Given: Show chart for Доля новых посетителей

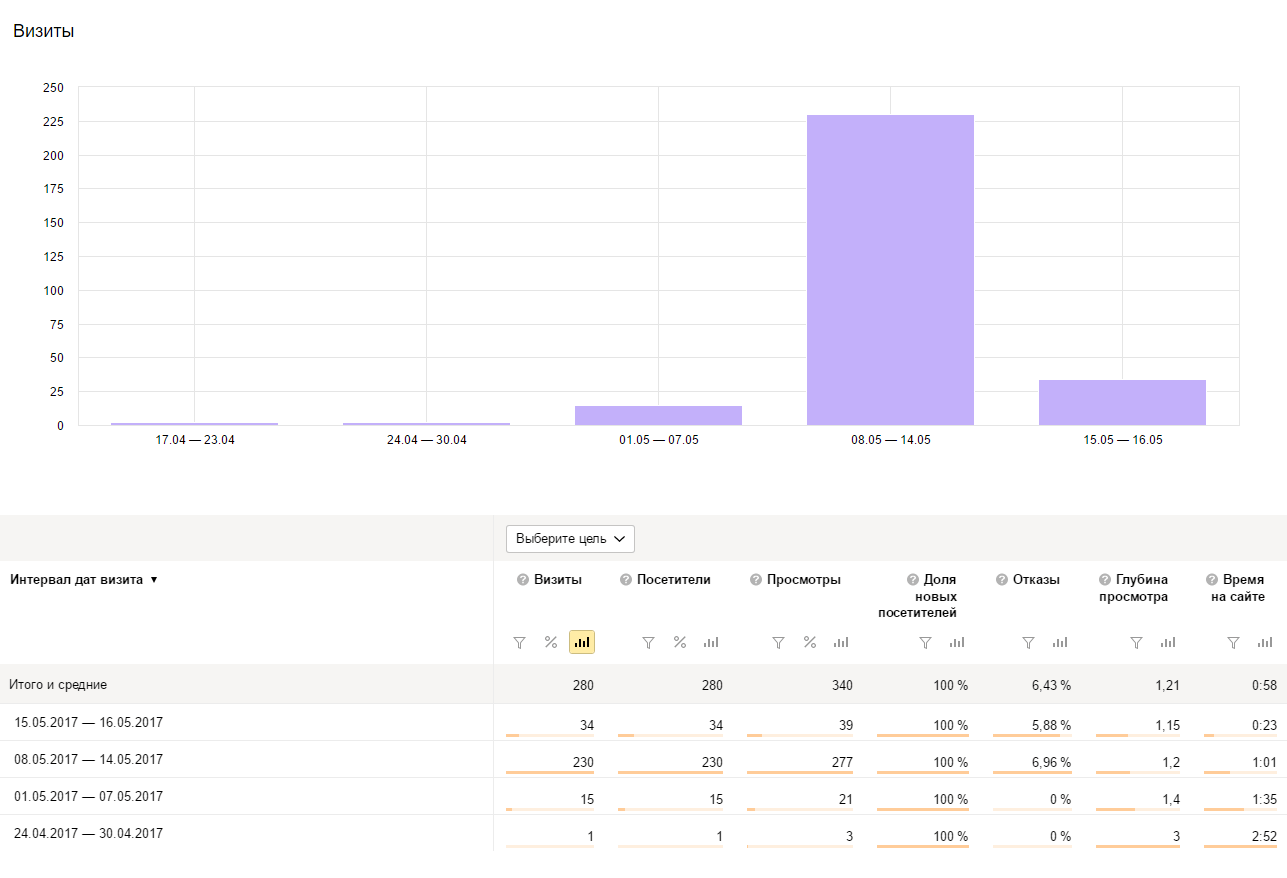Looking at the screenshot, I should (957, 642).
